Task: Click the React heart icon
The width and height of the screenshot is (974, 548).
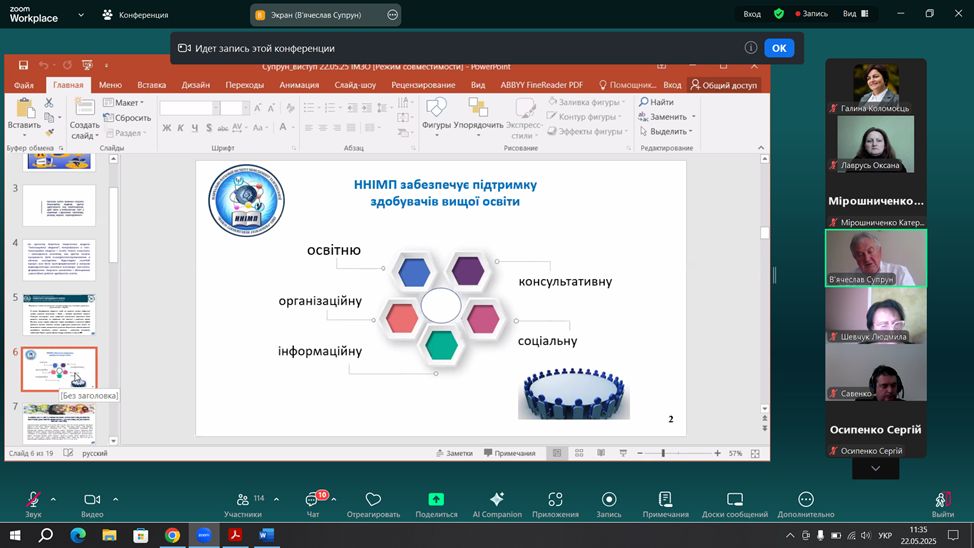Action: pyautogui.click(x=373, y=500)
